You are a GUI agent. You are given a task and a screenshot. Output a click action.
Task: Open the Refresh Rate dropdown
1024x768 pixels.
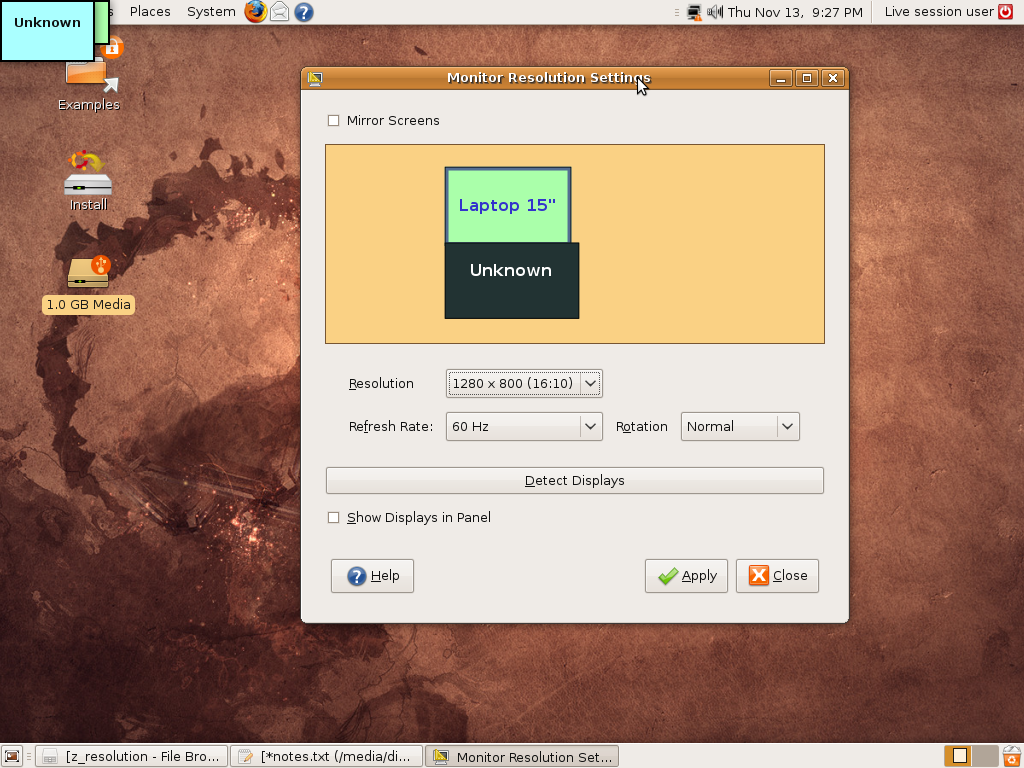(x=524, y=426)
